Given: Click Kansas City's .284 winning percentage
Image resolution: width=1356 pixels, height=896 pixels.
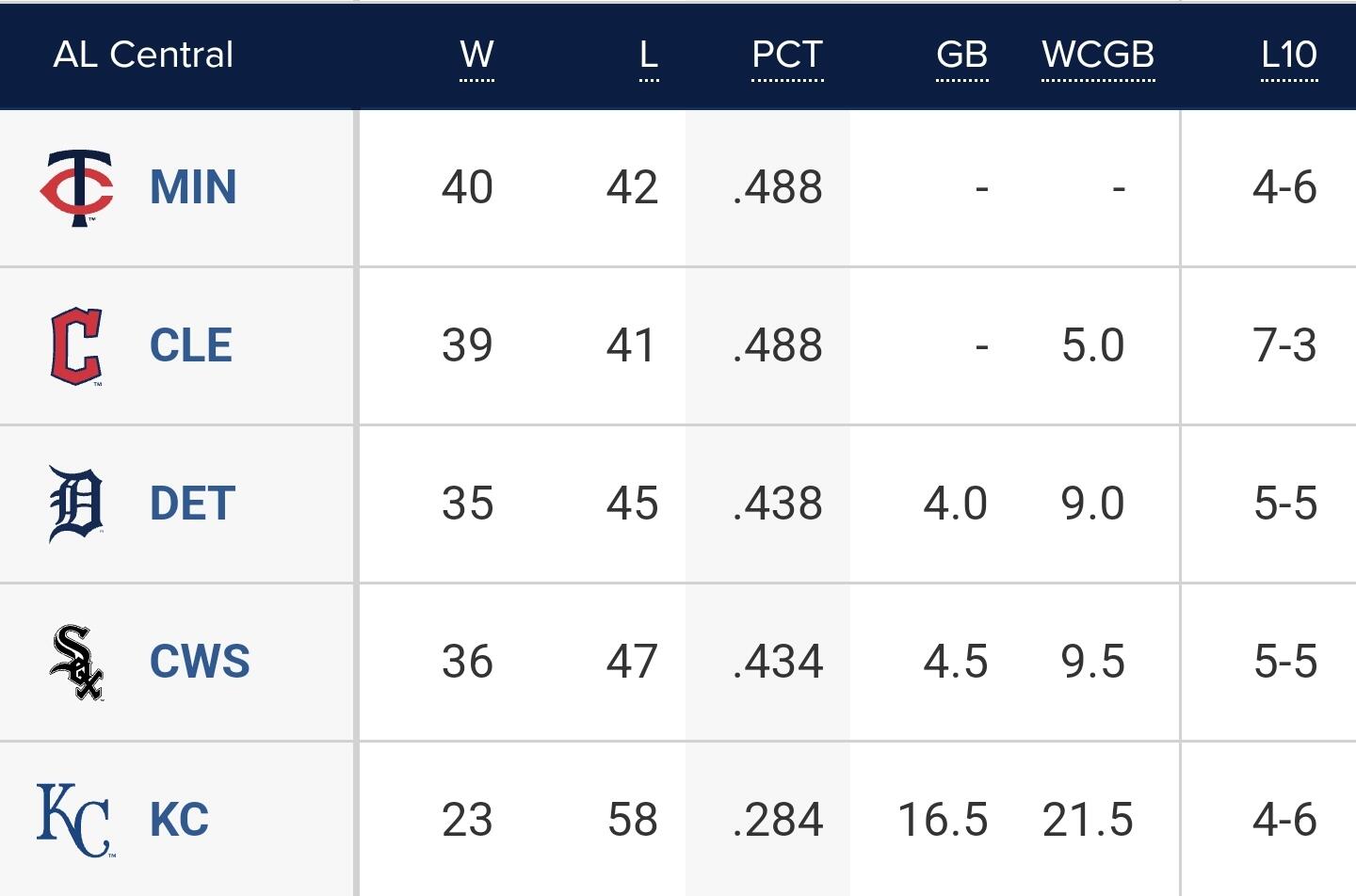Looking at the screenshot, I should point(778,820).
